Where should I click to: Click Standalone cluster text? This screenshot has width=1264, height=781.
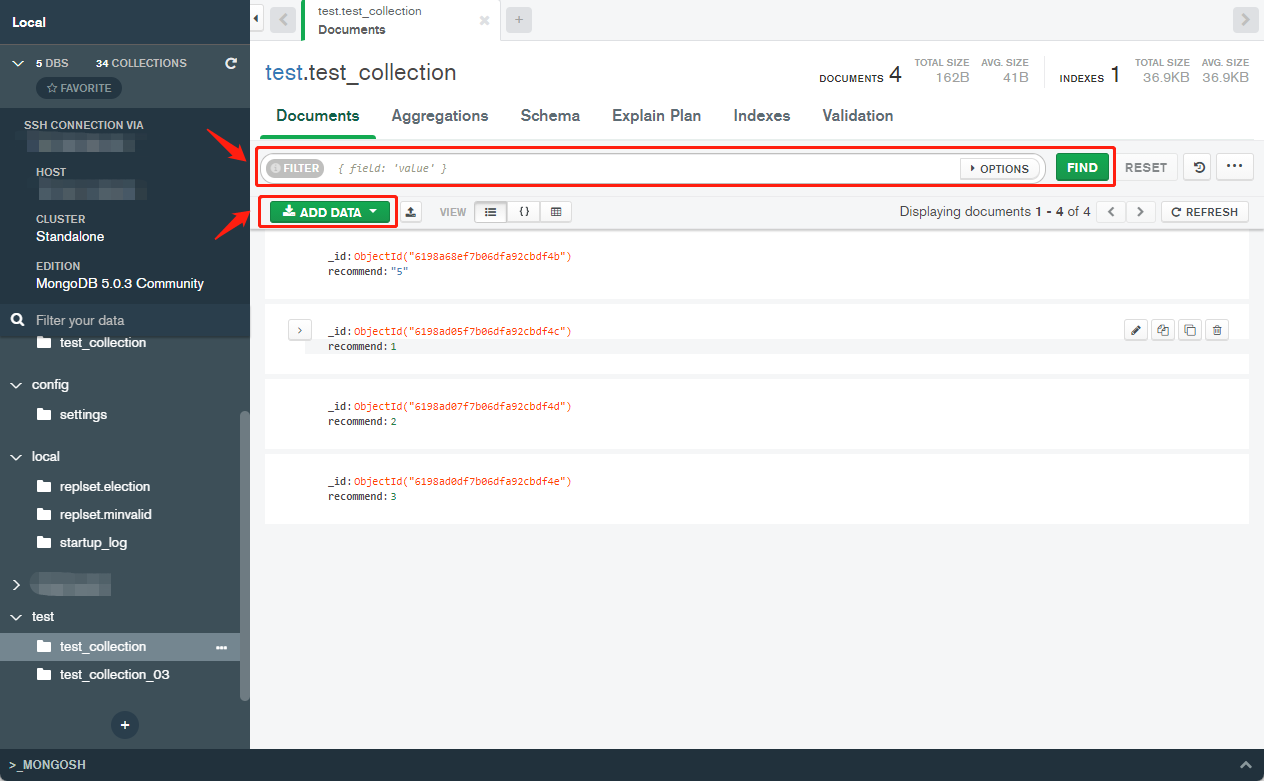pyautogui.click(x=70, y=236)
